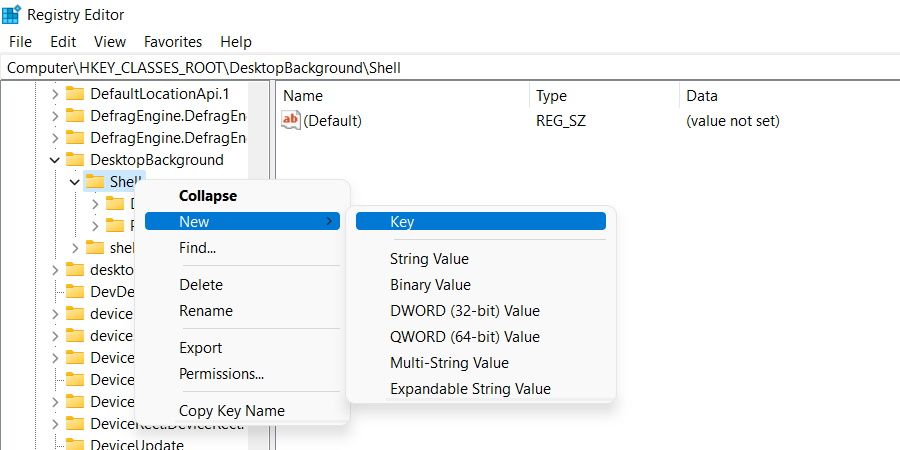This screenshot has height=450, width=900.
Task: Create a new String Value
Action: [x=429, y=259]
